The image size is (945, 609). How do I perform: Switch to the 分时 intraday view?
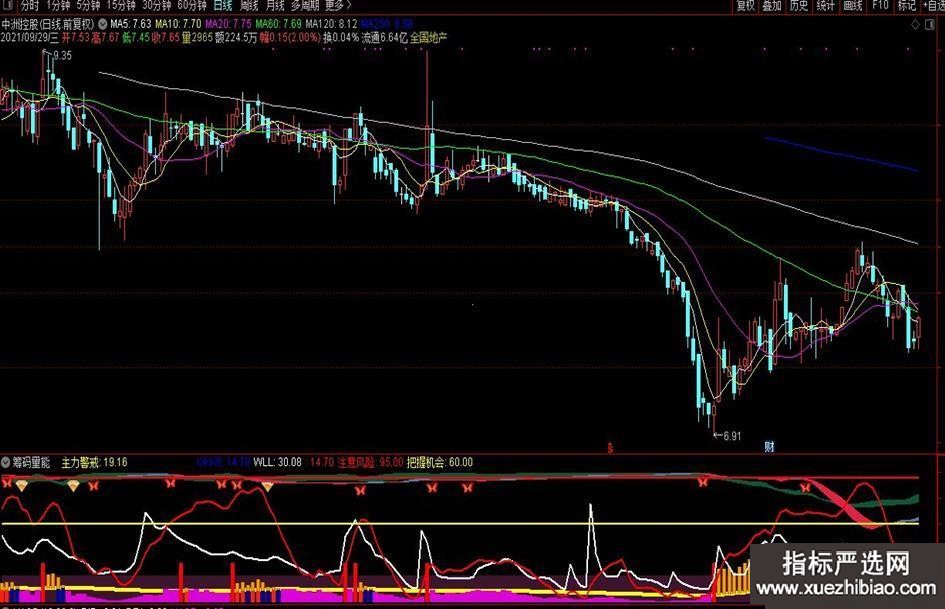[x=29, y=6]
